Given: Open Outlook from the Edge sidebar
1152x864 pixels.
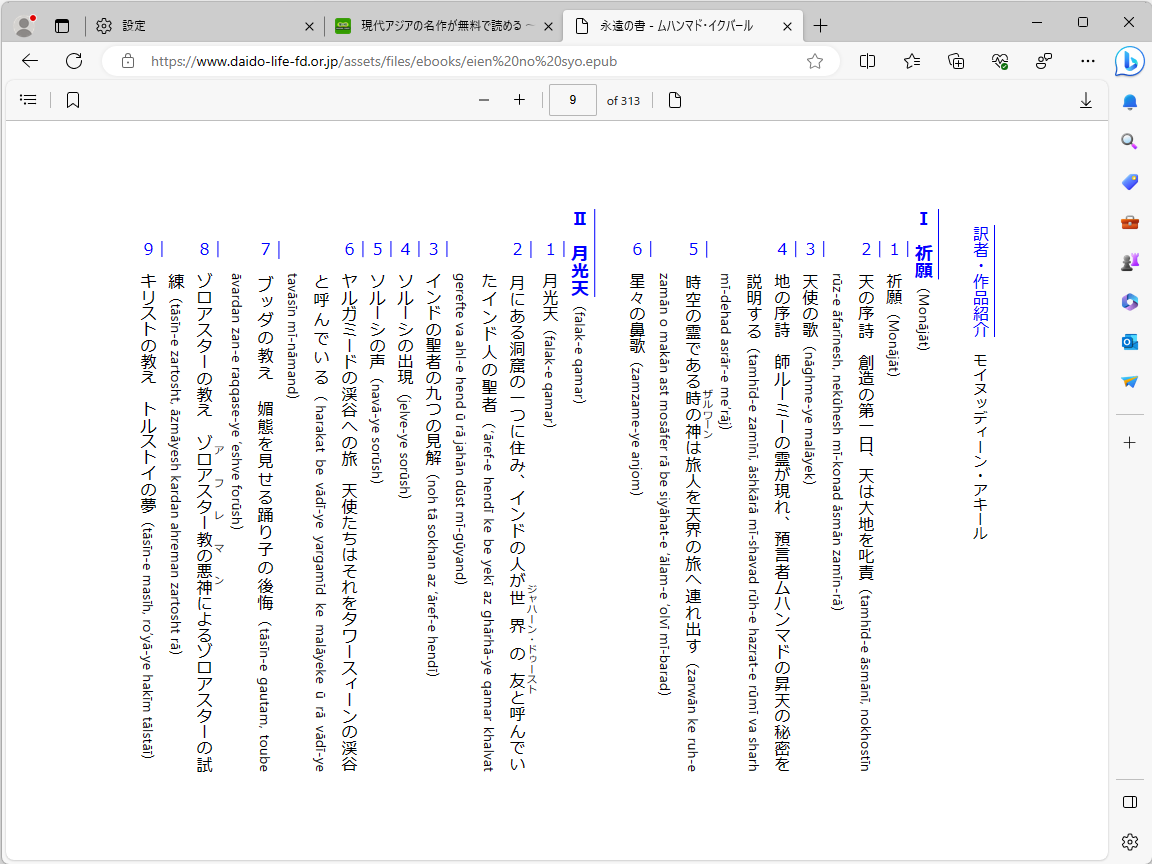Looking at the screenshot, I should [x=1129, y=342].
